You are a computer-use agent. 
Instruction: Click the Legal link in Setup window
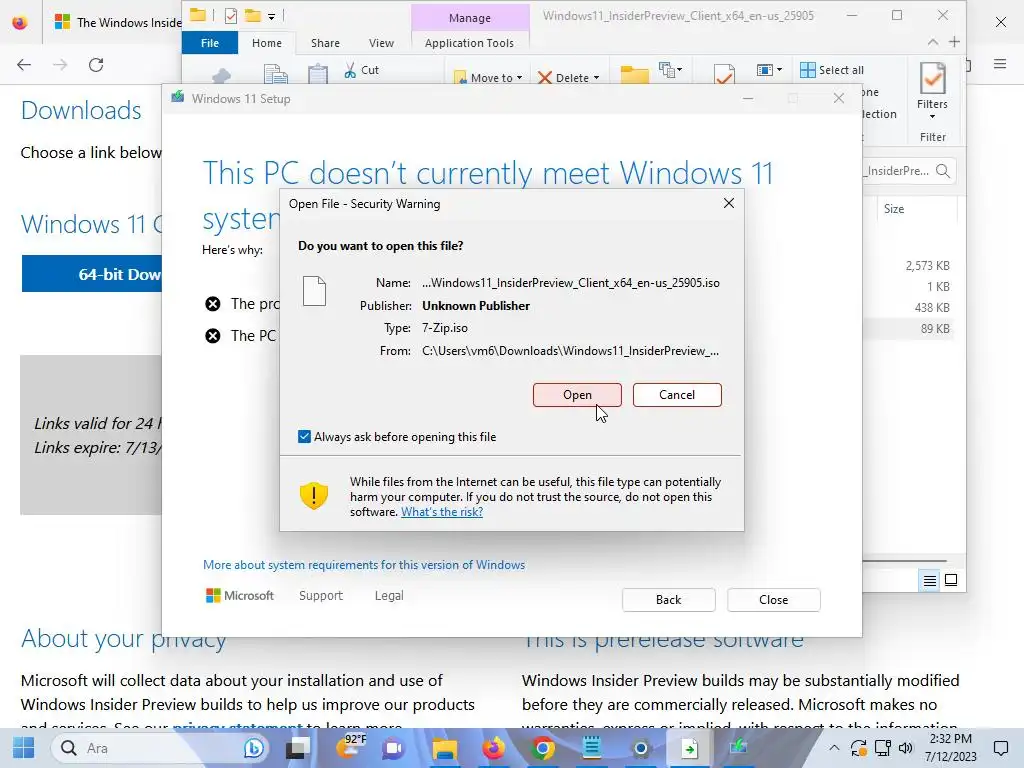[389, 596]
